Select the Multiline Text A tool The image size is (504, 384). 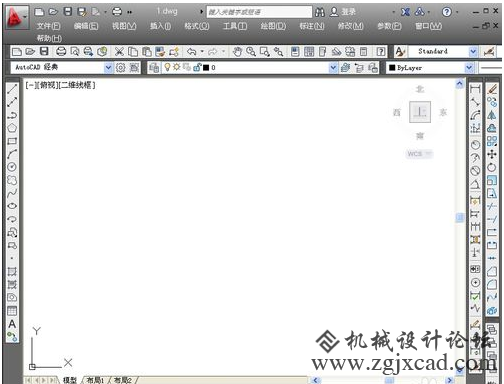[12, 324]
